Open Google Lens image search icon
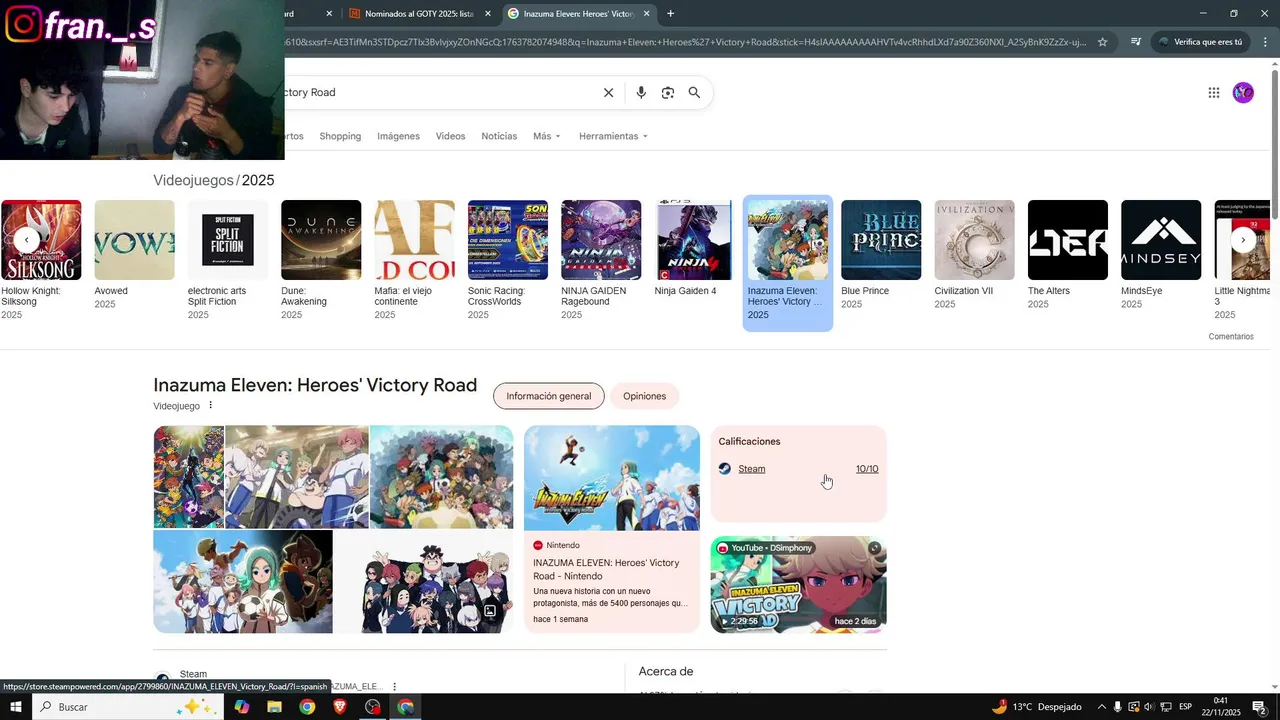 point(668,93)
